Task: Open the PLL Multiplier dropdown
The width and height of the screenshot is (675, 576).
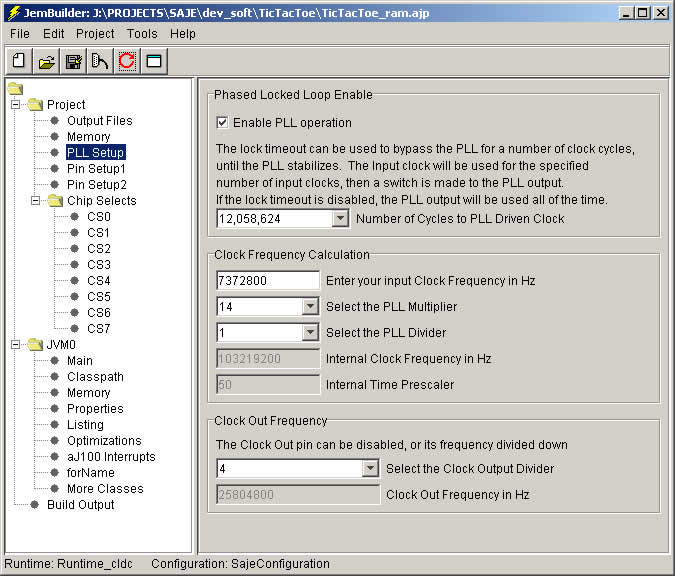Action: point(309,307)
